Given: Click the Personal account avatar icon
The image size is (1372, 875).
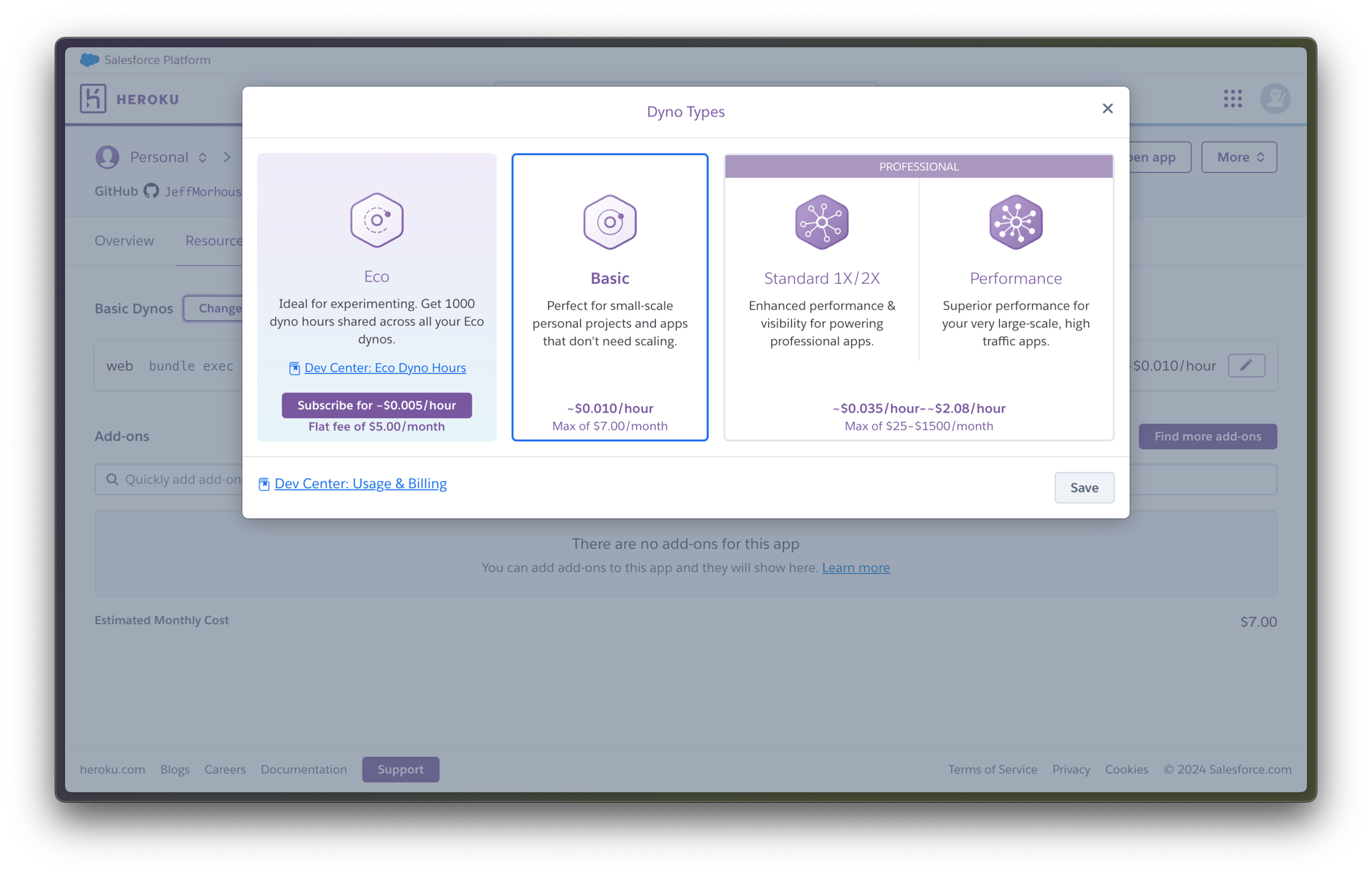Looking at the screenshot, I should pos(107,157).
